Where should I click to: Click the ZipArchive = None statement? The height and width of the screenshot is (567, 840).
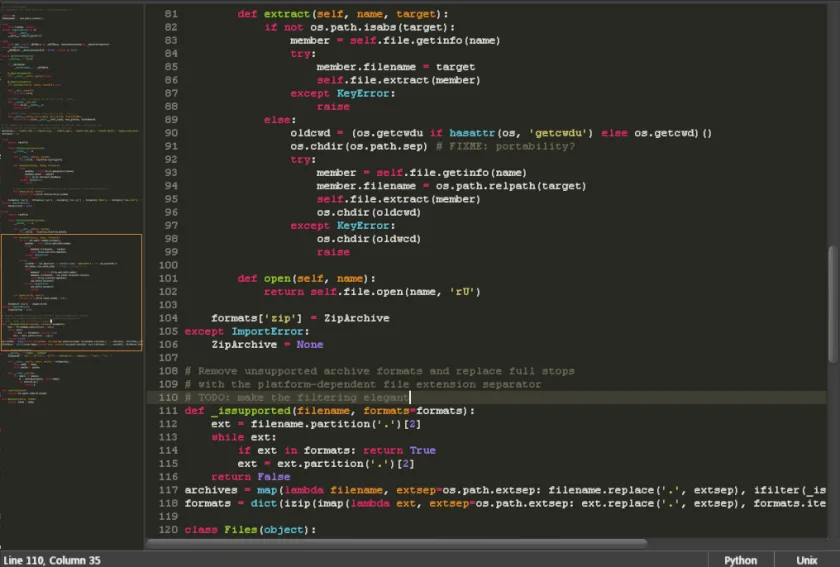(267, 345)
